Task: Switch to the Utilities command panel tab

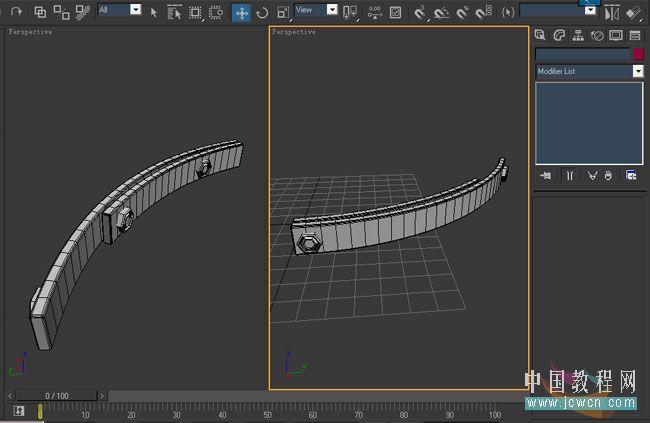Action: (x=635, y=35)
